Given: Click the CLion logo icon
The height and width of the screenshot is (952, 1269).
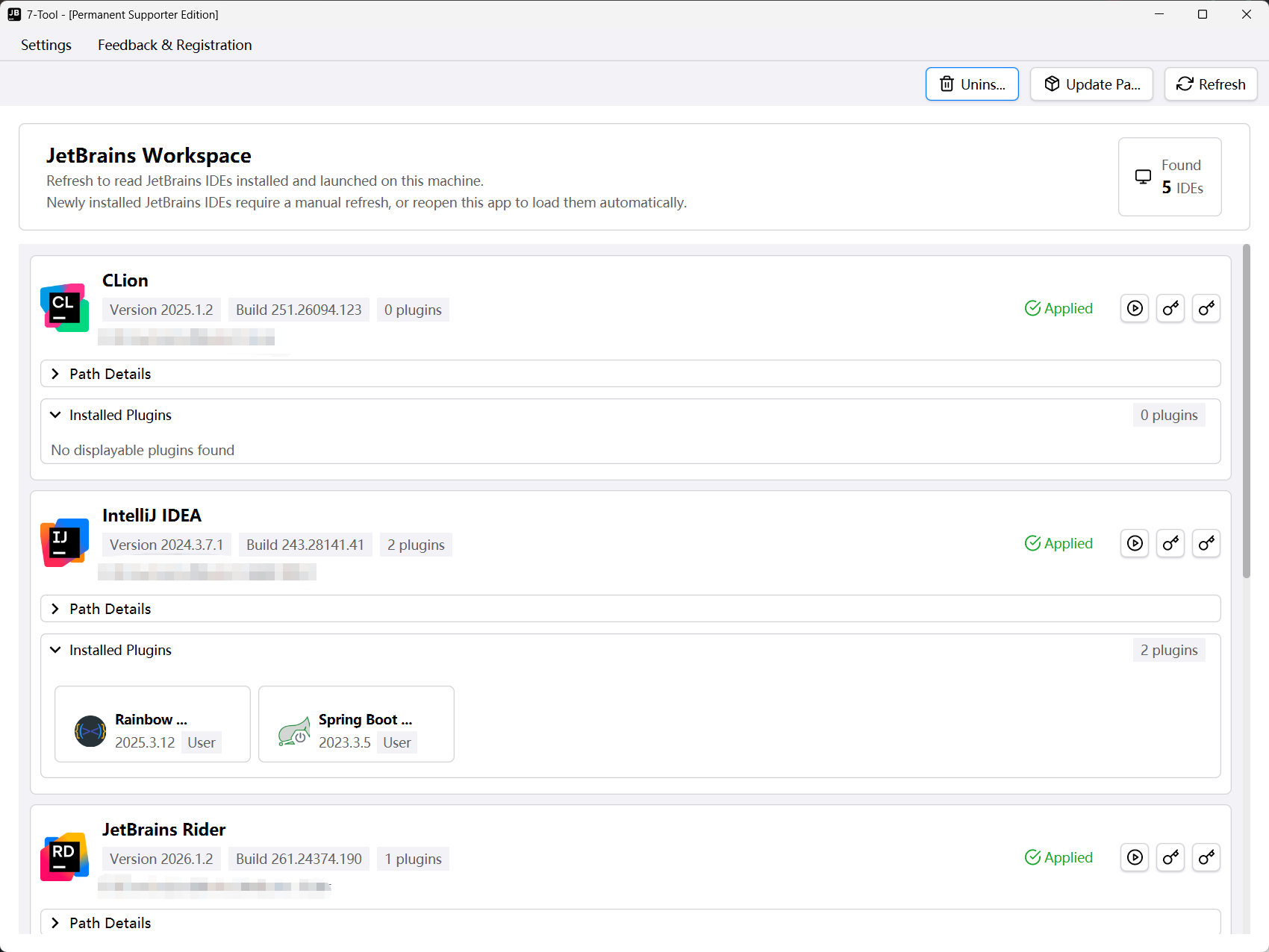Looking at the screenshot, I should click(x=64, y=307).
